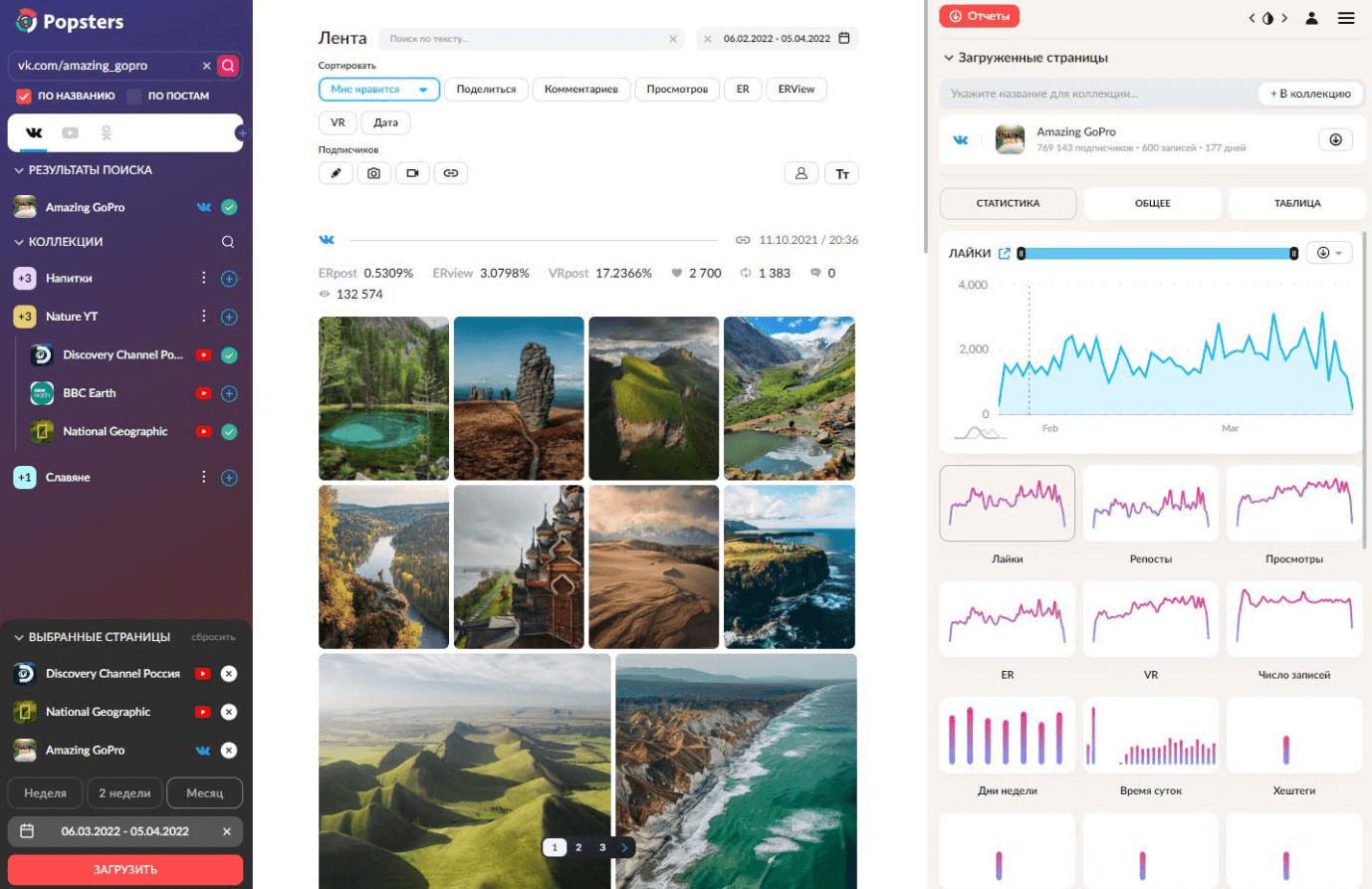Remove Amazing GoPro from selected pages
This screenshot has width=1372, height=889.
pyautogui.click(x=229, y=751)
